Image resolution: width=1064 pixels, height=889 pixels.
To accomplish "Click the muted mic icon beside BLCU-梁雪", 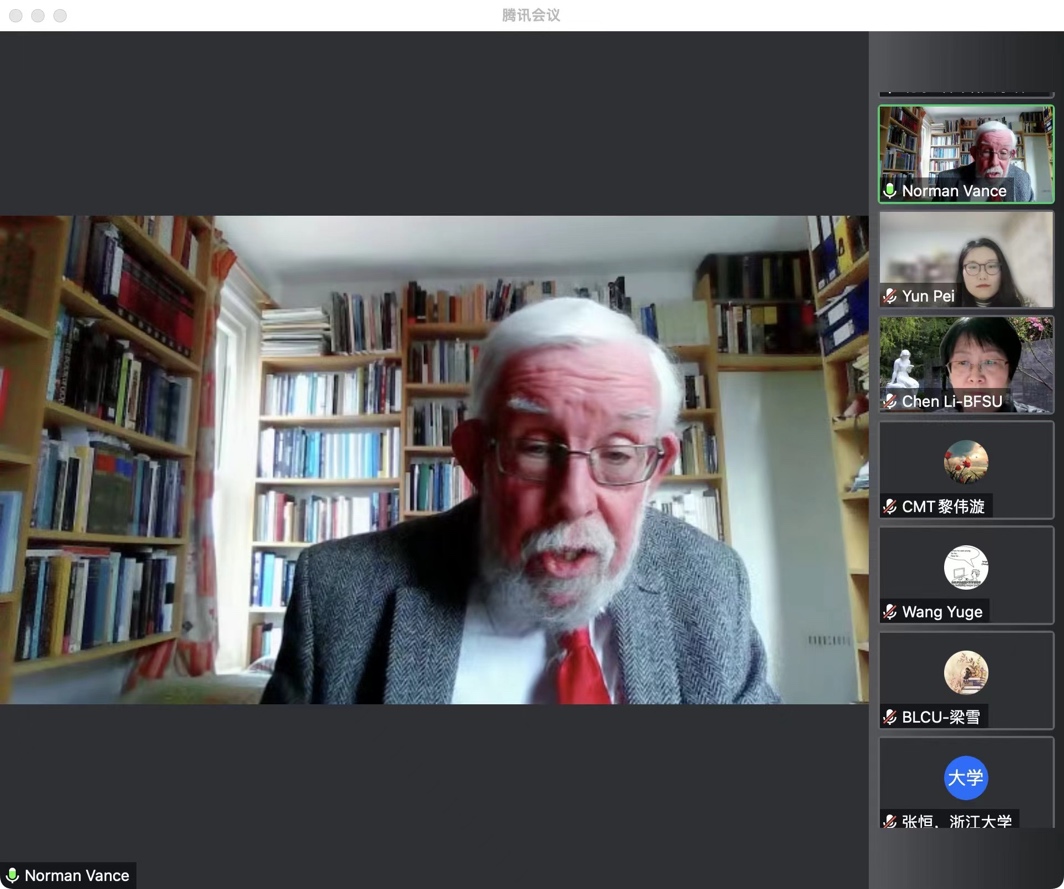I will [x=889, y=717].
